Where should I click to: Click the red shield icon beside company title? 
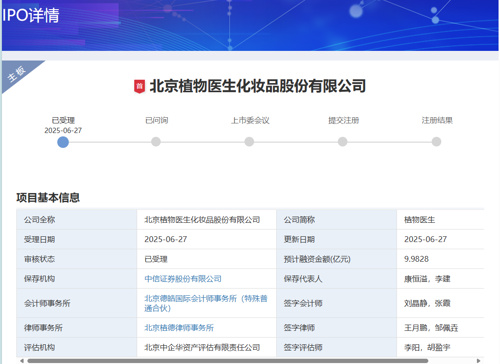[139, 86]
